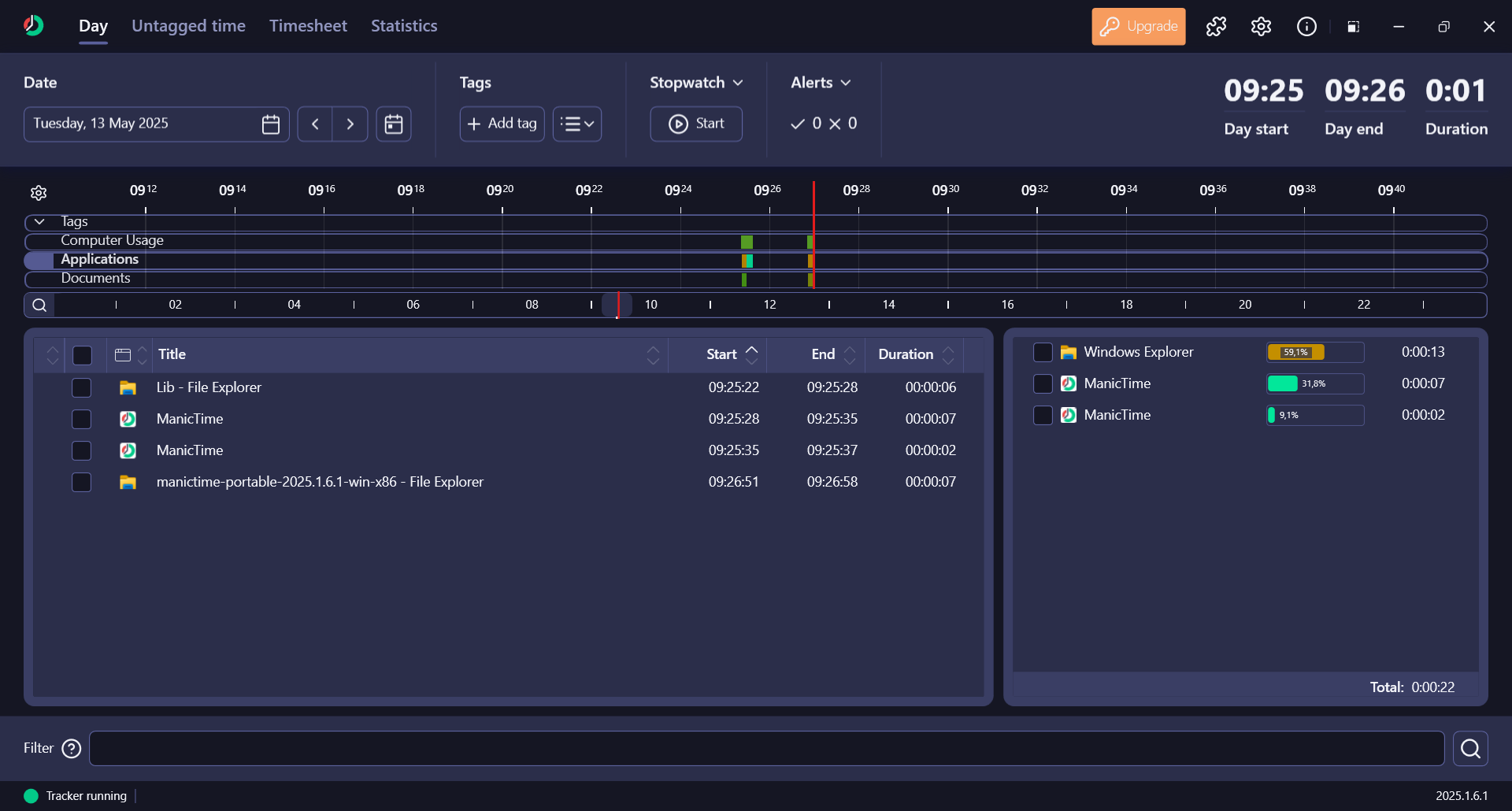
Task: Click the Upgrade button
Action: coord(1138,27)
